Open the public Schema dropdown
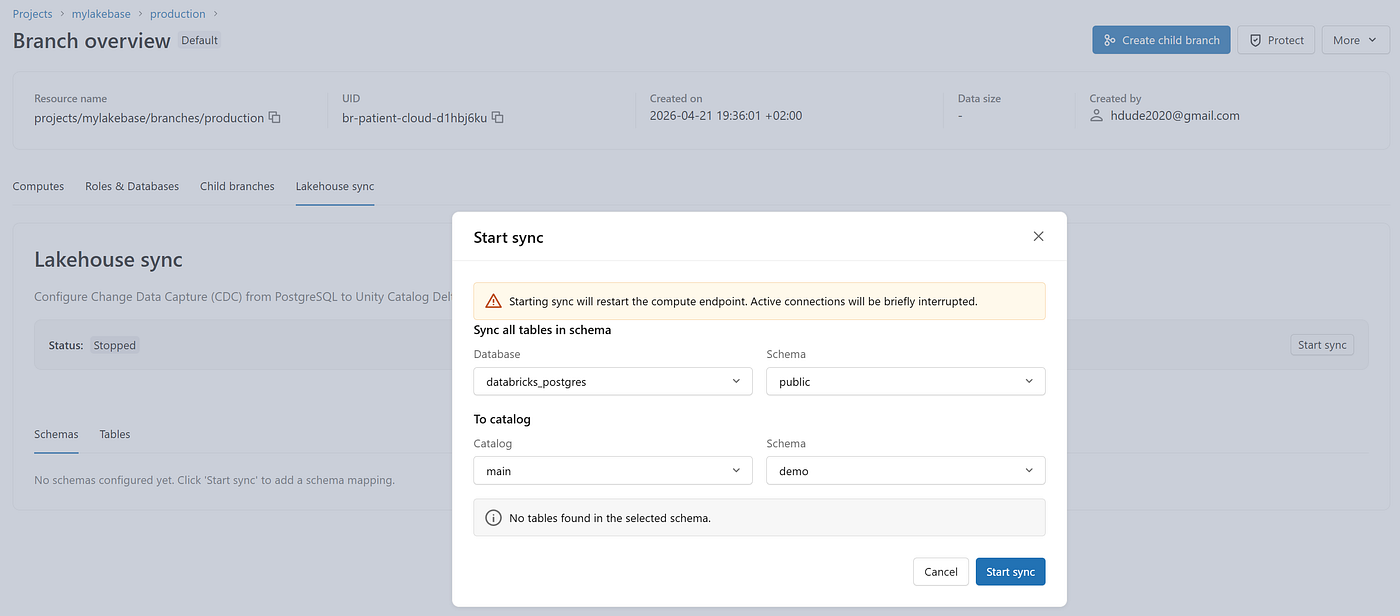Viewport: 1400px width, 616px height. [x=906, y=381]
